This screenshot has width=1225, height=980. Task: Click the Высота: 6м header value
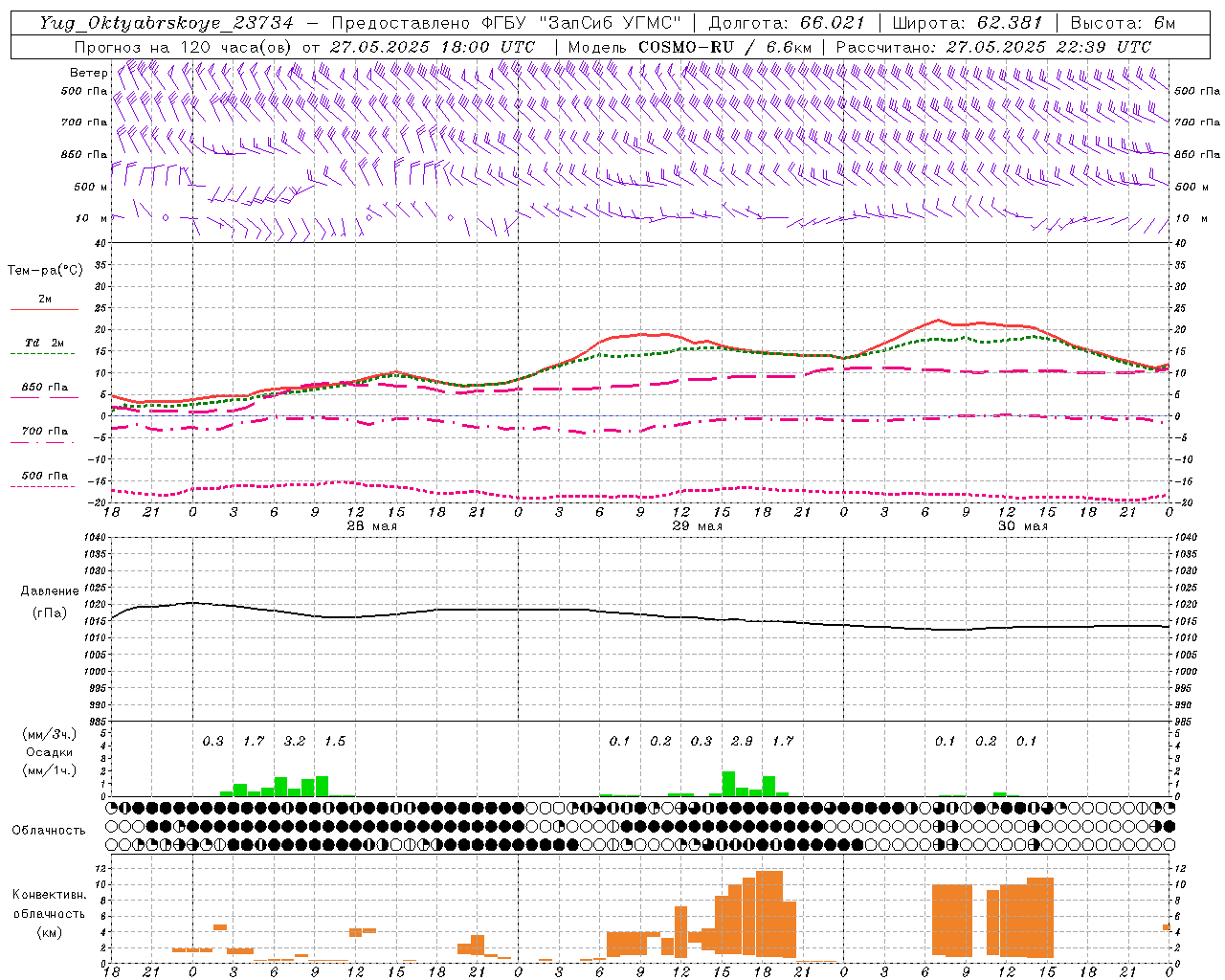tap(1123, 23)
